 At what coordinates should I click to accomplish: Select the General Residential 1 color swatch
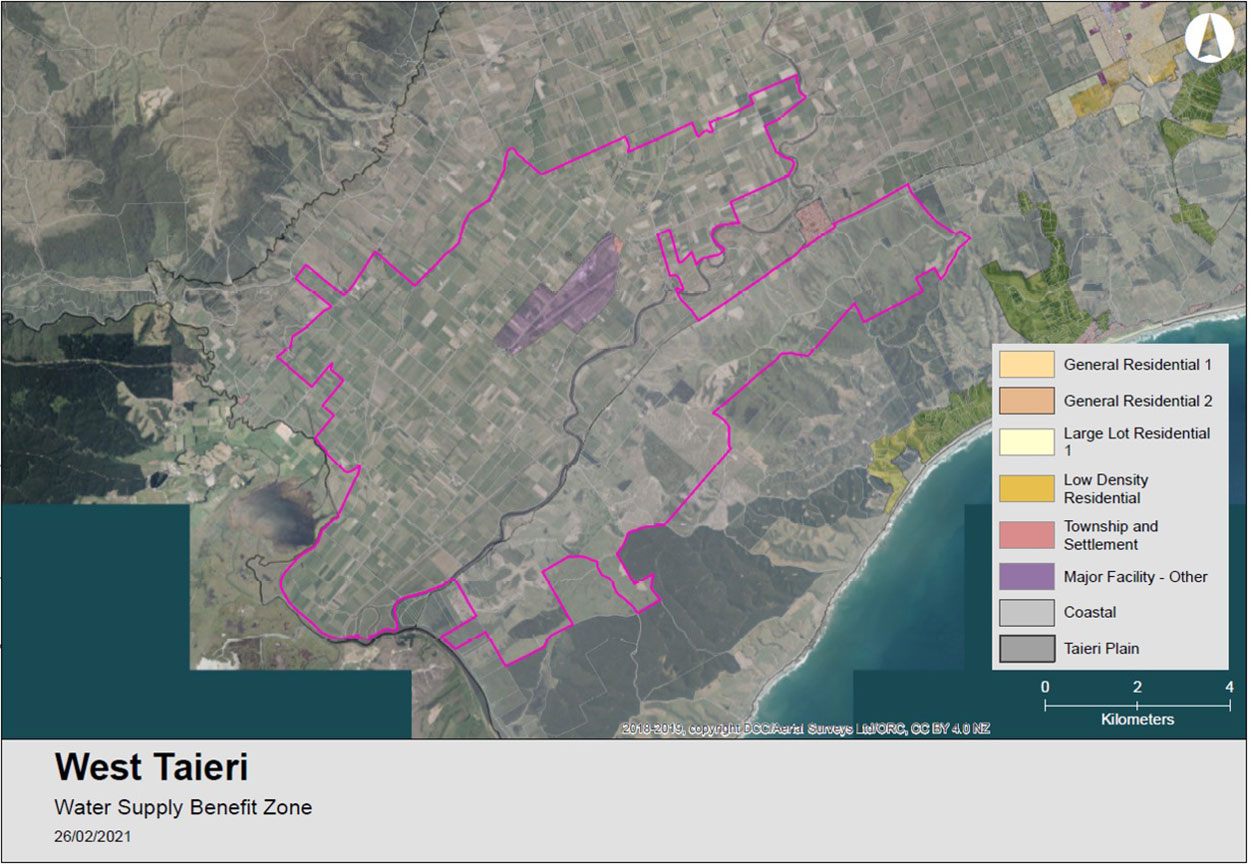pyautogui.click(x=1026, y=365)
